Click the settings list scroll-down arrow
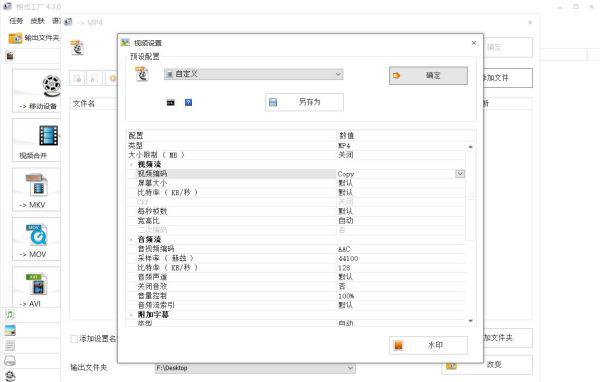This screenshot has height=382, width=600. click(x=471, y=321)
